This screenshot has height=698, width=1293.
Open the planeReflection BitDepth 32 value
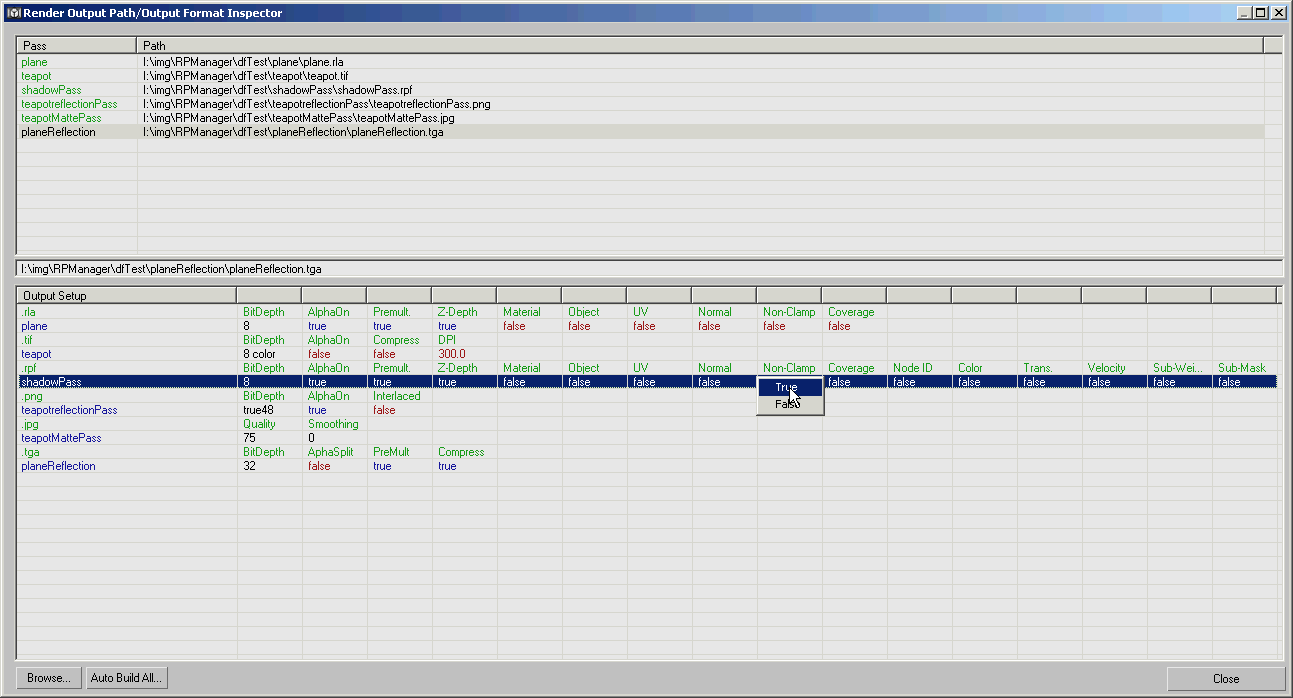pos(249,466)
